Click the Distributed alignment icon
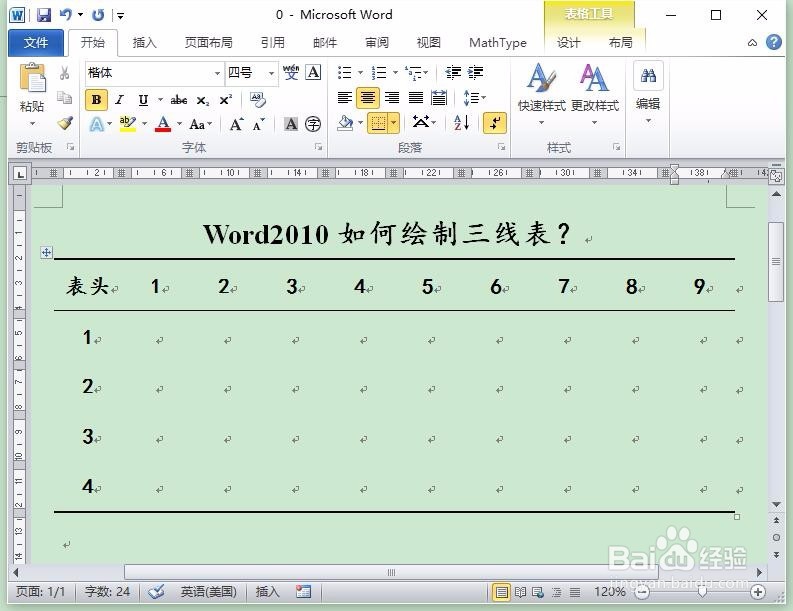This screenshot has height=611, width=793. point(439,97)
